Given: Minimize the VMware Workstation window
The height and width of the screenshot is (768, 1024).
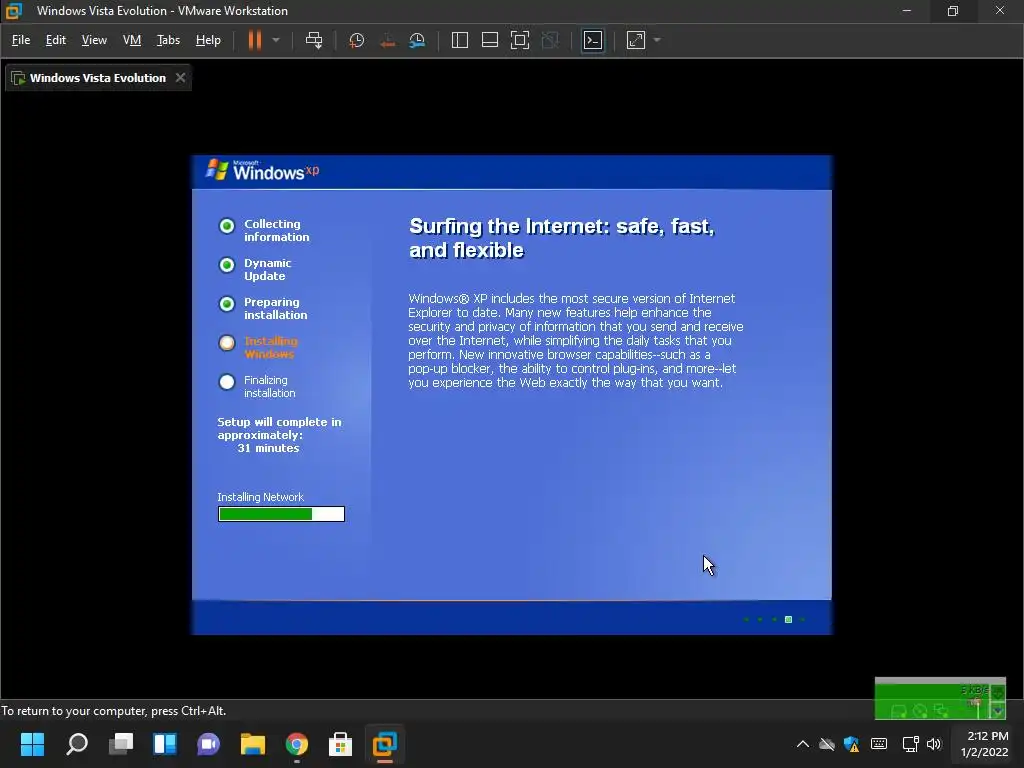Looking at the screenshot, I should coord(906,11).
